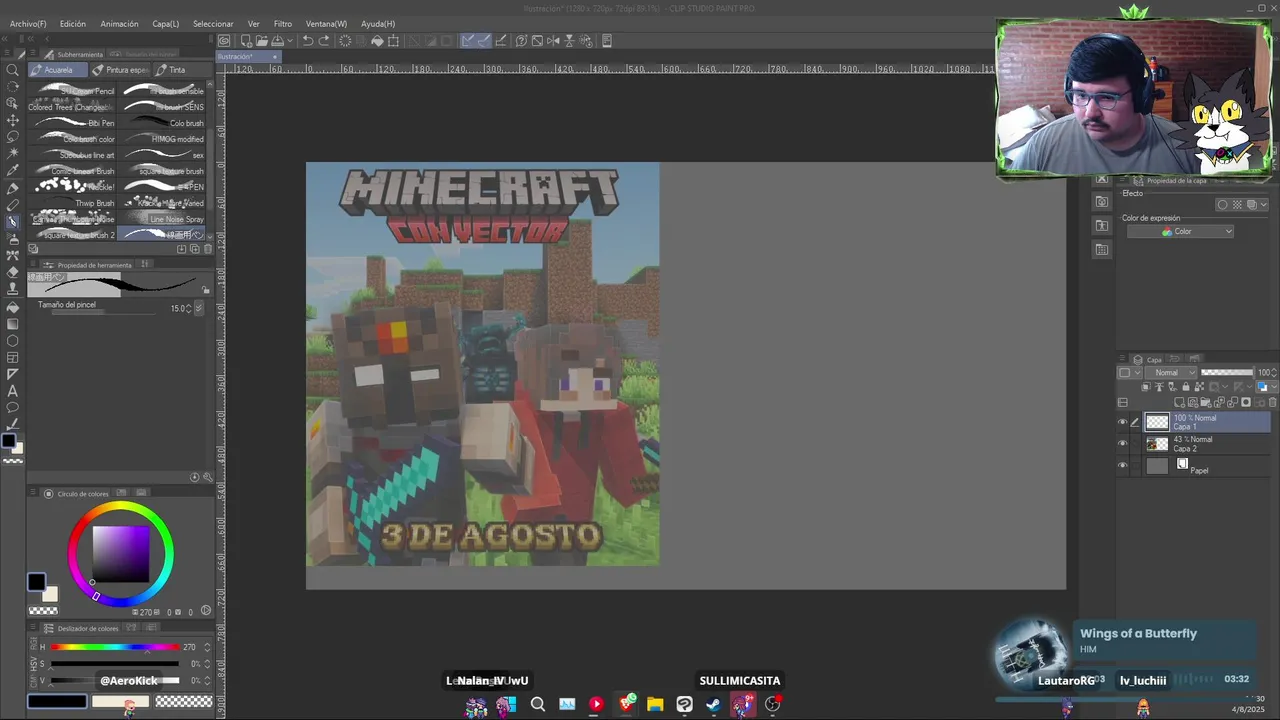The width and height of the screenshot is (1280, 720).
Task: Select the Move layer tool
Action: 13,119
